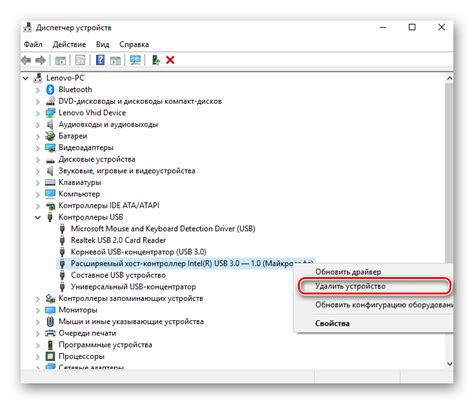Image resolution: width=474 pixels, height=404 pixels.
Task: Expand the Bluetooth category
Action: 38,90
